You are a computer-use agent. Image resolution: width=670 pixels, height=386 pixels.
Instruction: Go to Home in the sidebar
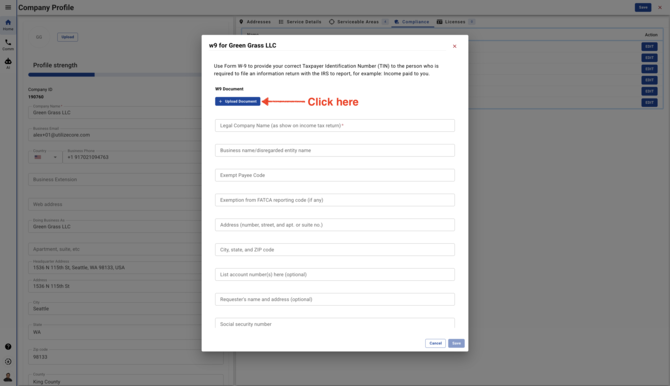[x=8, y=25]
